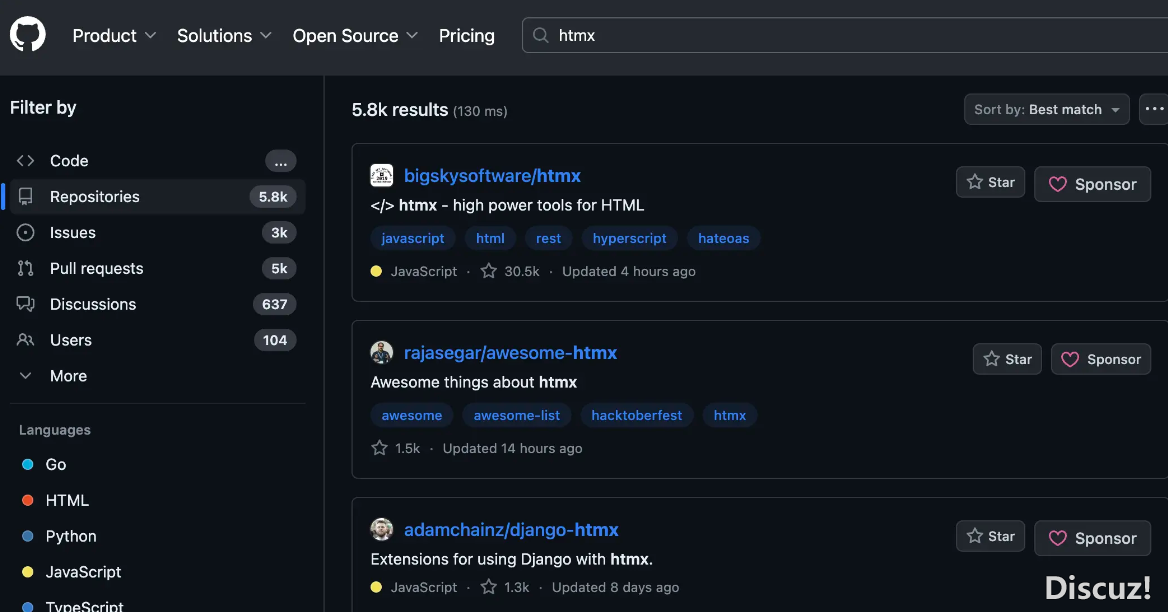The image size is (1168, 612).
Task: Click the awesome topic tag
Action: (x=412, y=415)
